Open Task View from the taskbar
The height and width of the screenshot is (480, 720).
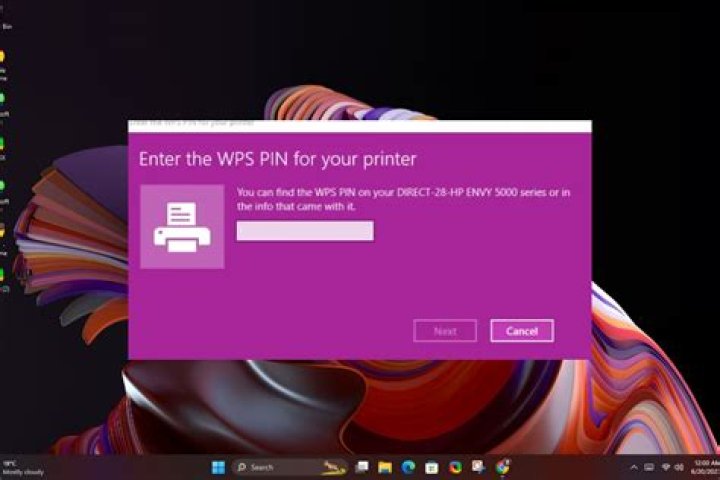click(362, 468)
